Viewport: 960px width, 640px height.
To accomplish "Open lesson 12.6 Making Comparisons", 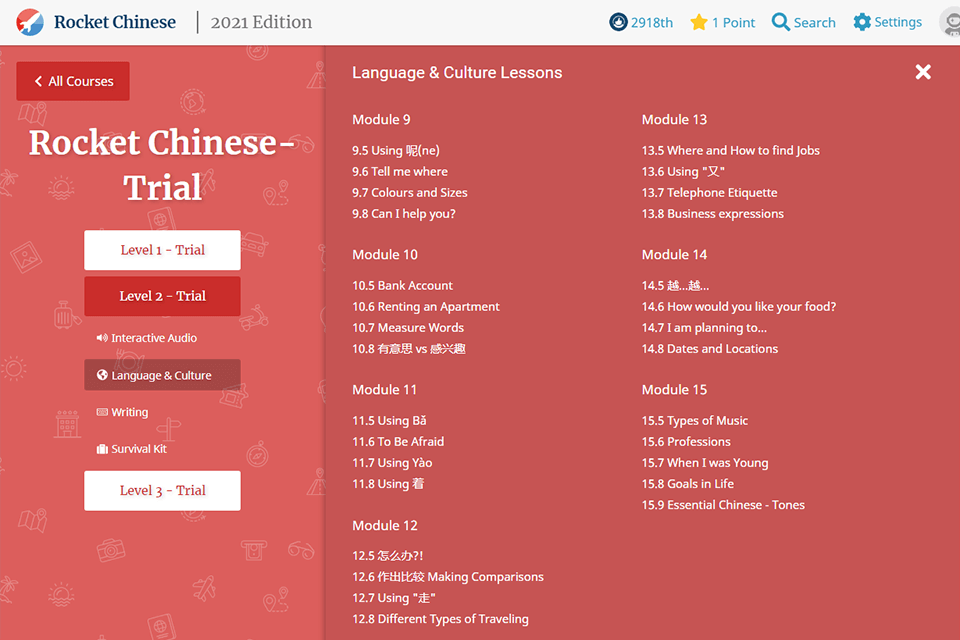I will pyautogui.click(x=448, y=576).
